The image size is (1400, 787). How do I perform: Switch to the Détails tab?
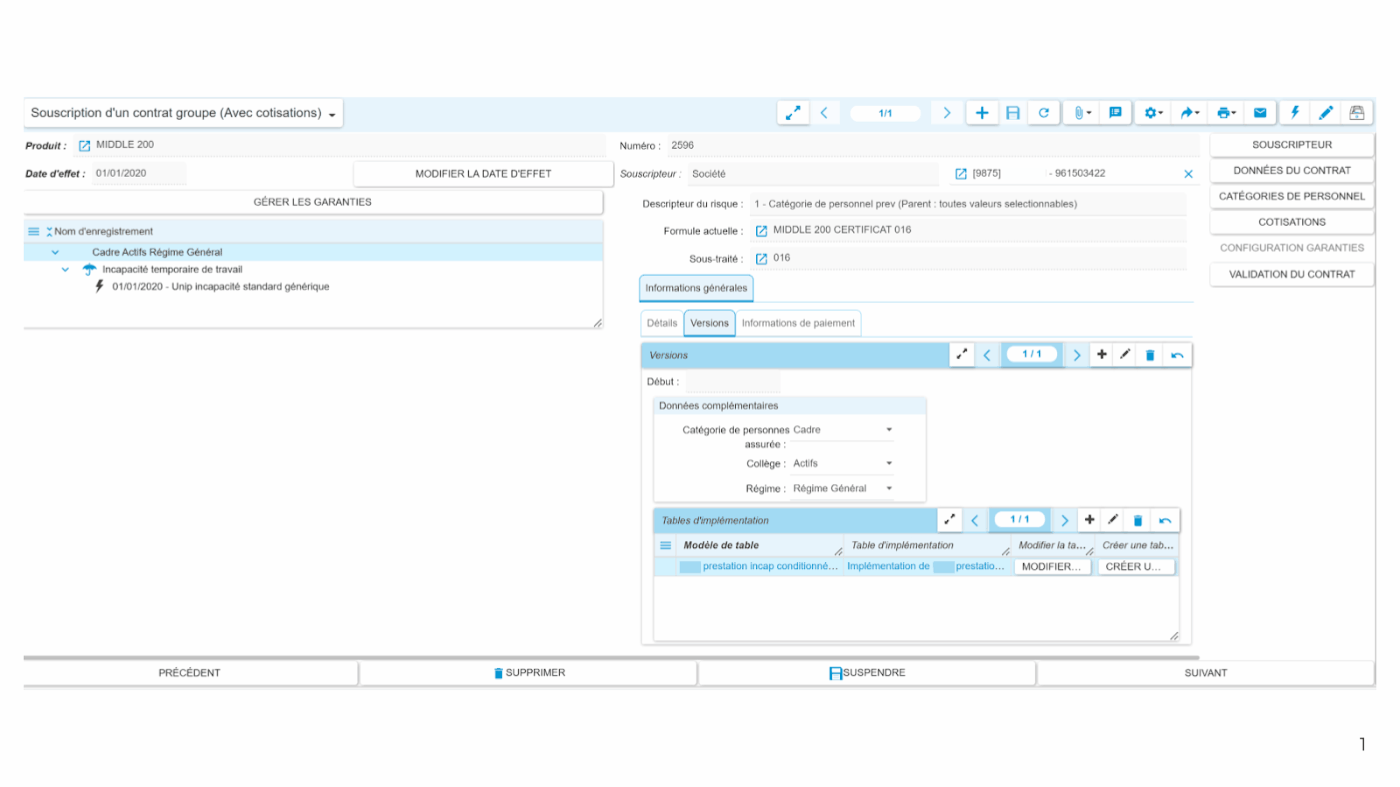661,323
